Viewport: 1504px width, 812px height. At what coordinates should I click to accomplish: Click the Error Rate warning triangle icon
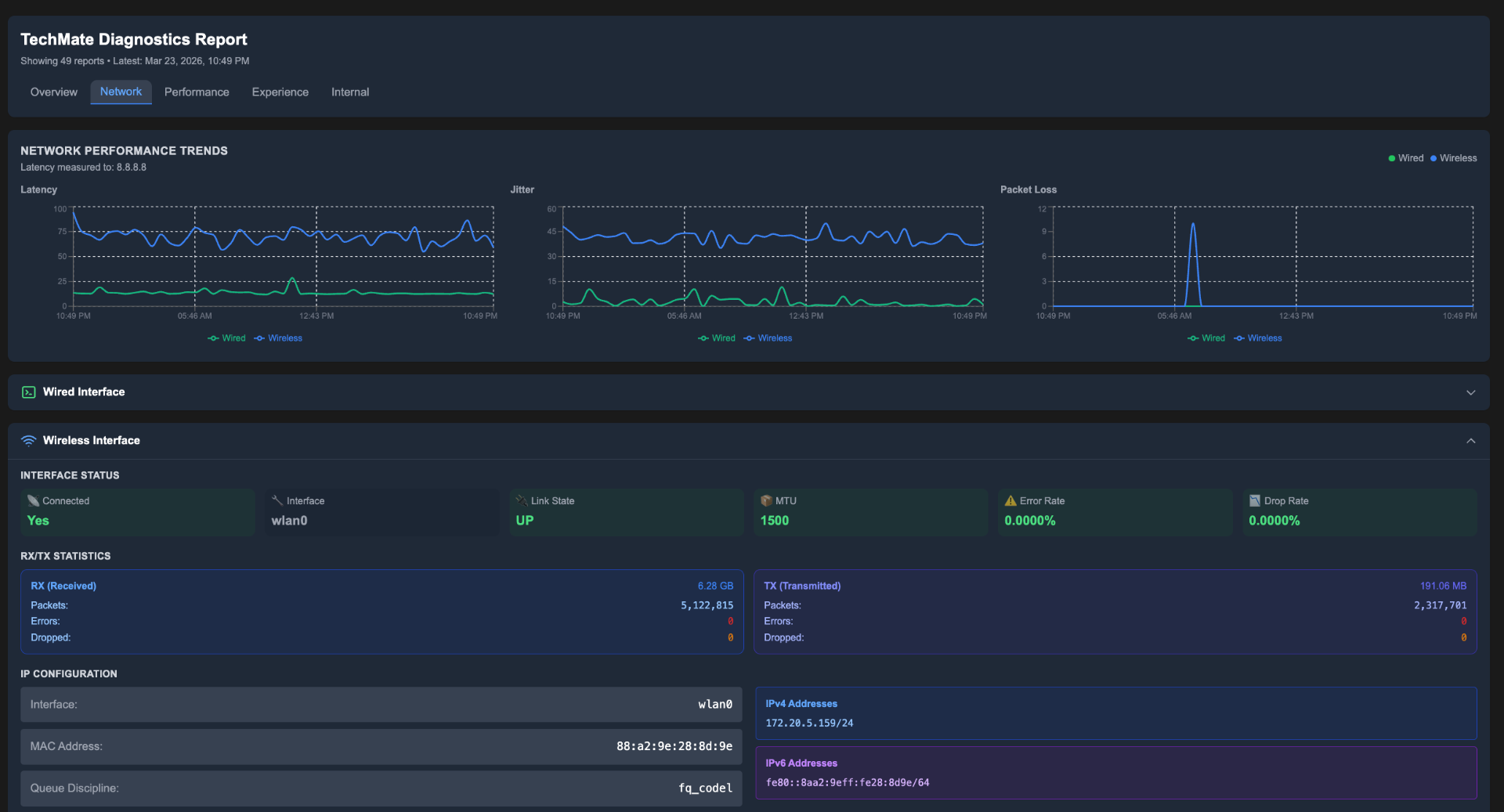(1010, 501)
